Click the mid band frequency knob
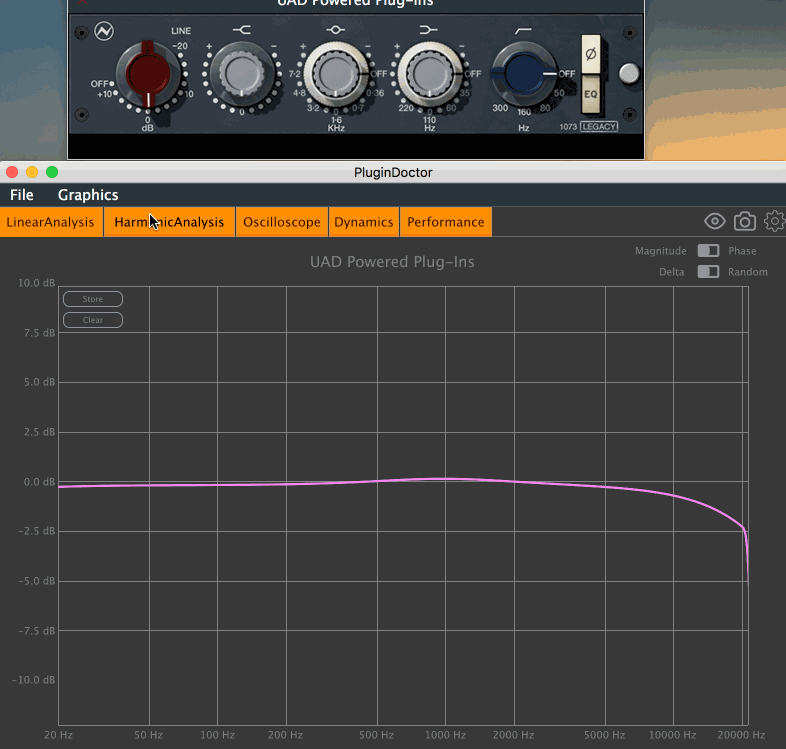The image size is (786, 749). click(x=336, y=74)
